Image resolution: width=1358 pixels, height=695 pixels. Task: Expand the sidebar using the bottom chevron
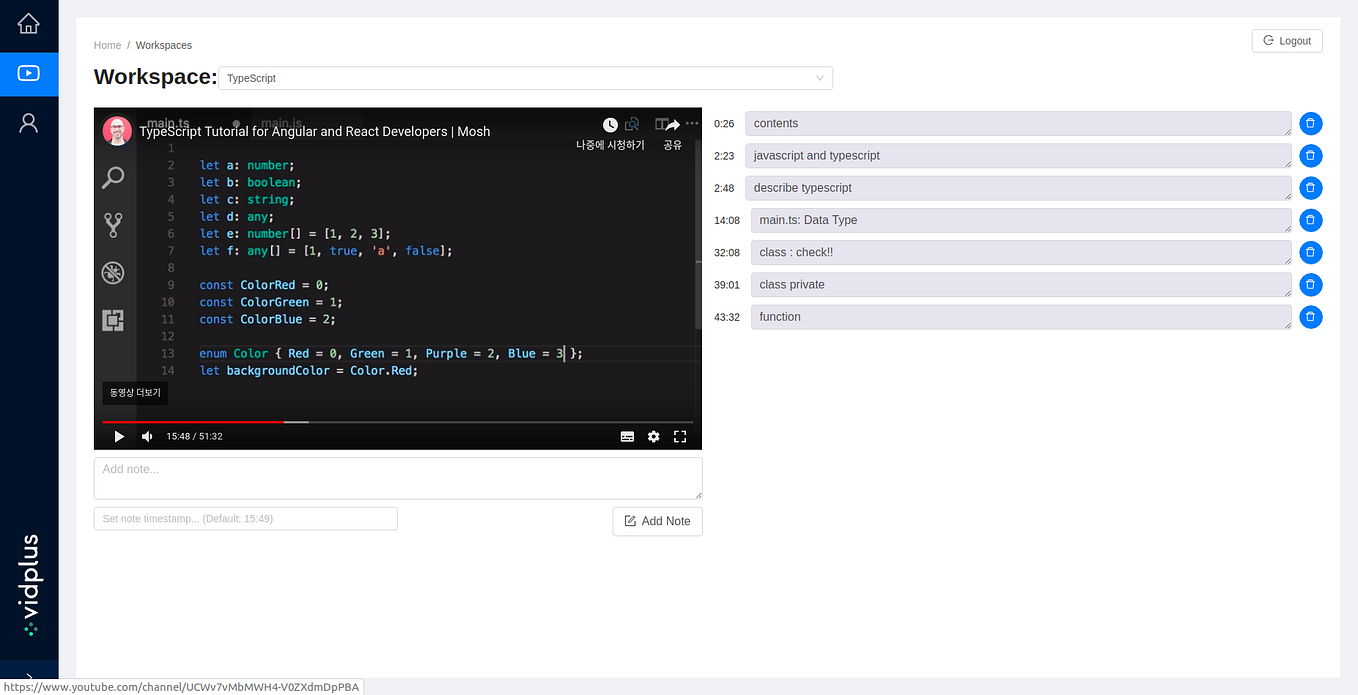point(29,675)
